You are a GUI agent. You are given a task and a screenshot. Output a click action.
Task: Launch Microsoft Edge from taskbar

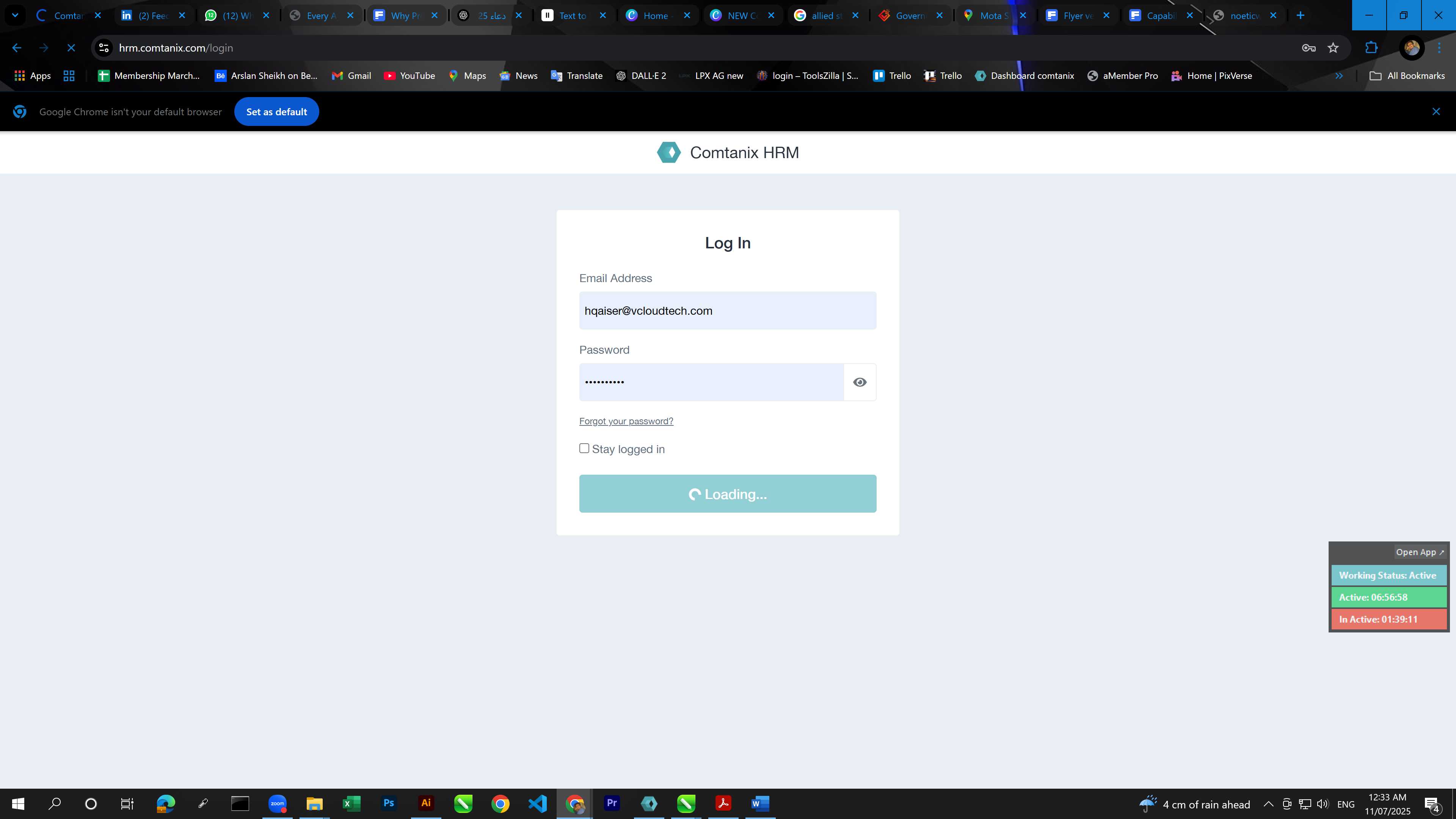click(166, 804)
